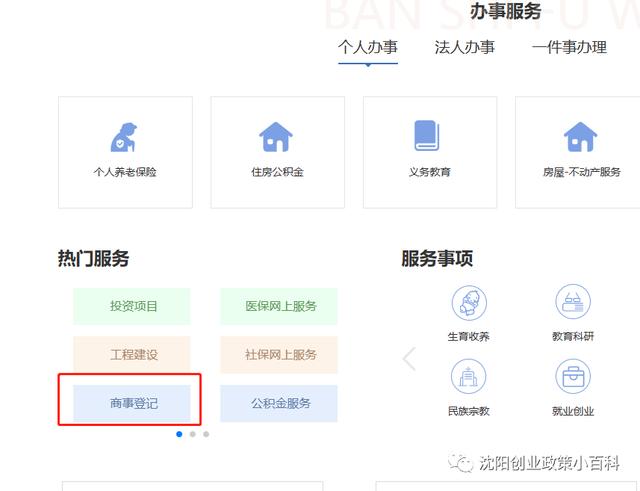Click the 服务事项 heading
The height and width of the screenshot is (491, 640).
[x=437, y=259]
